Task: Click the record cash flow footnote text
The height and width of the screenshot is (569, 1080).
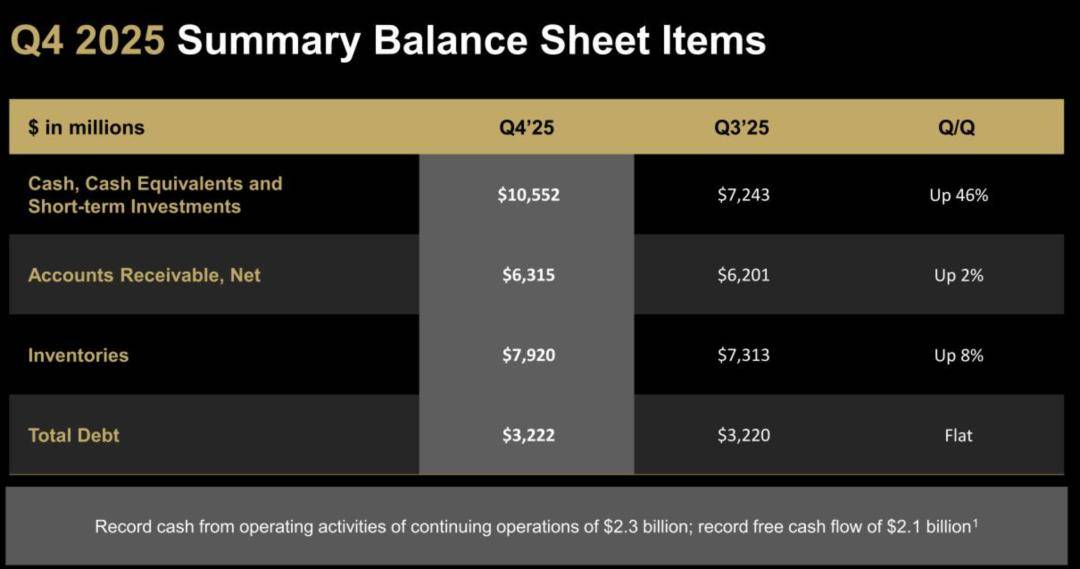Action: point(535,526)
